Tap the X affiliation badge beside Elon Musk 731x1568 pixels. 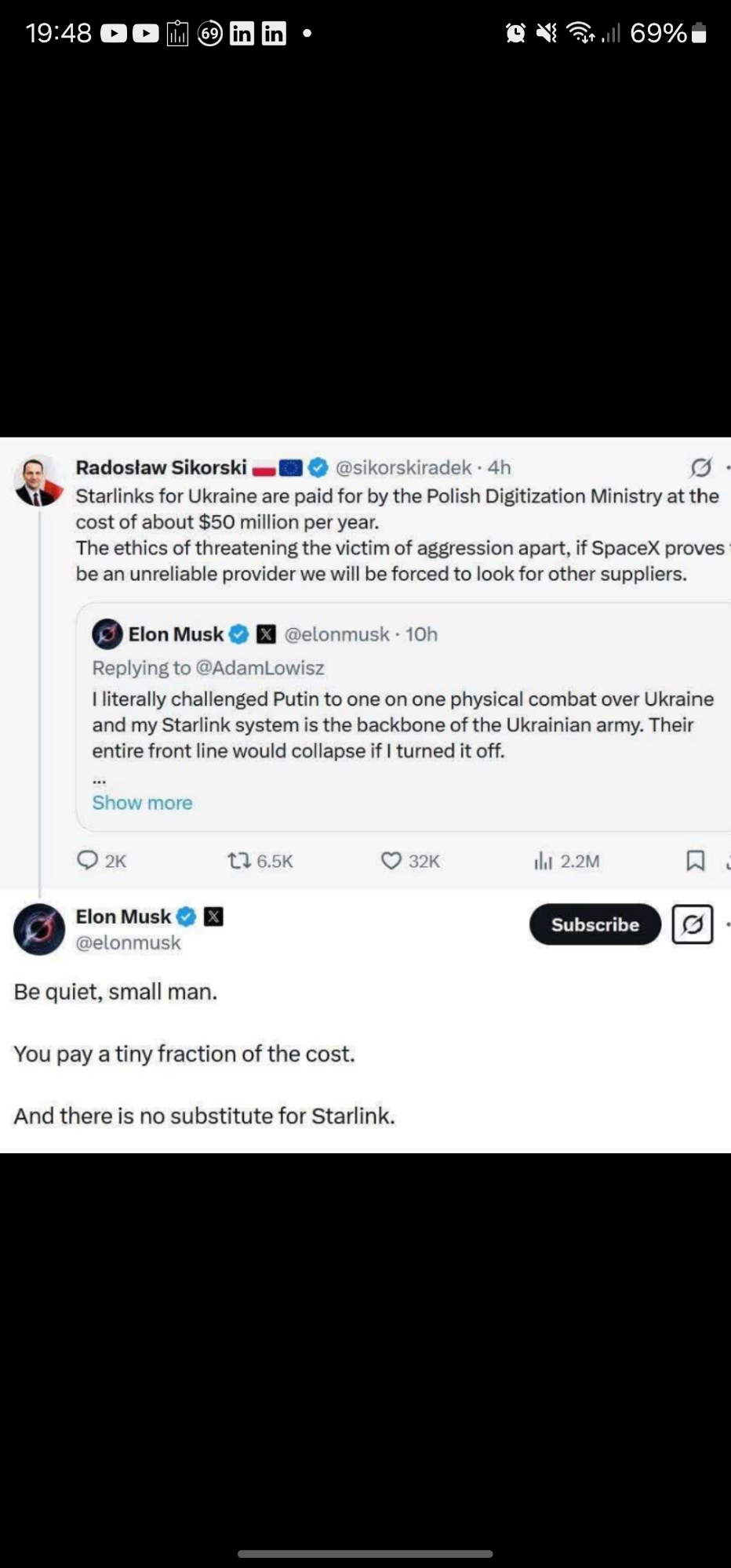click(x=213, y=916)
